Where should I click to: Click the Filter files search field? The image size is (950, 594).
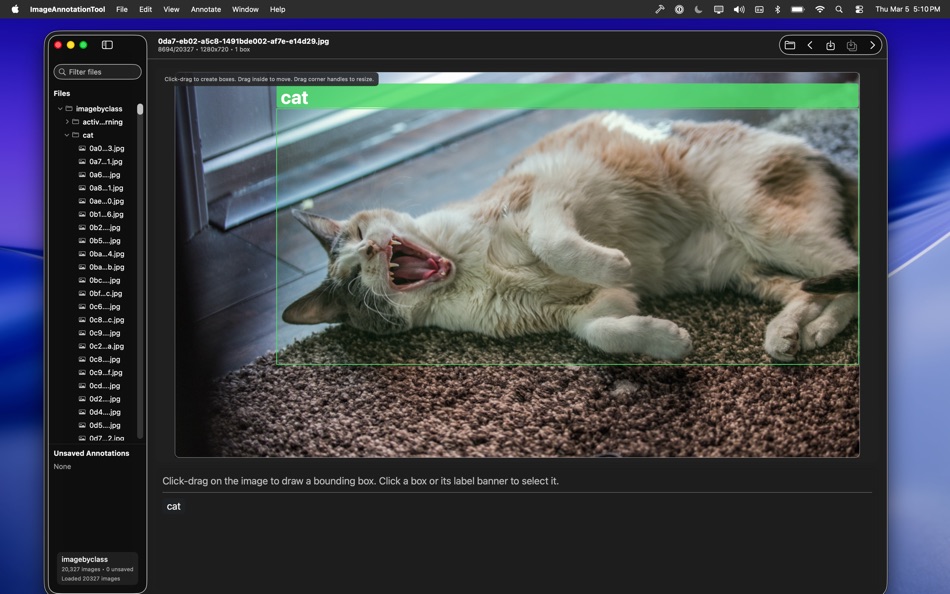[x=99, y=71]
